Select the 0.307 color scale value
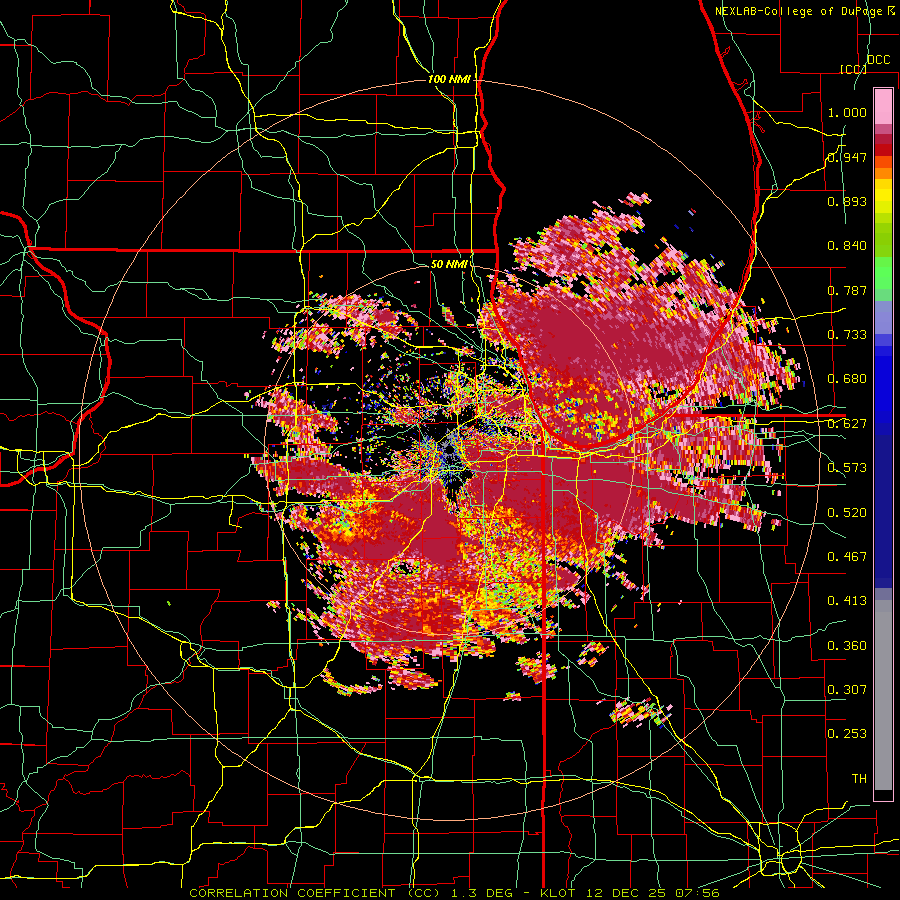The width and height of the screenshot is (900, 900). pyautogui.click(x=847, y=690)
